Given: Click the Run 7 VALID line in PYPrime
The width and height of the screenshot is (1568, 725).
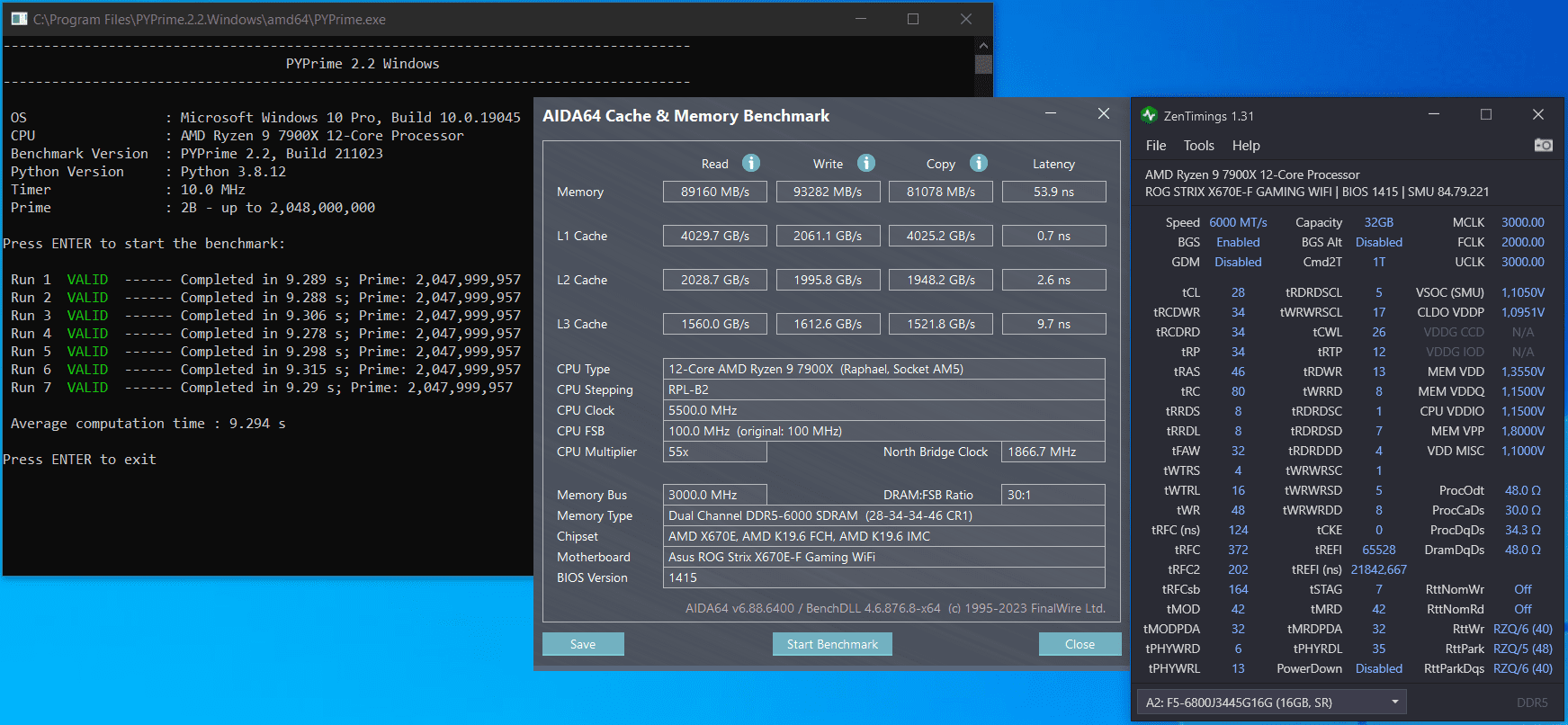Looking at the screenshot, I should (x=262, y=388).
